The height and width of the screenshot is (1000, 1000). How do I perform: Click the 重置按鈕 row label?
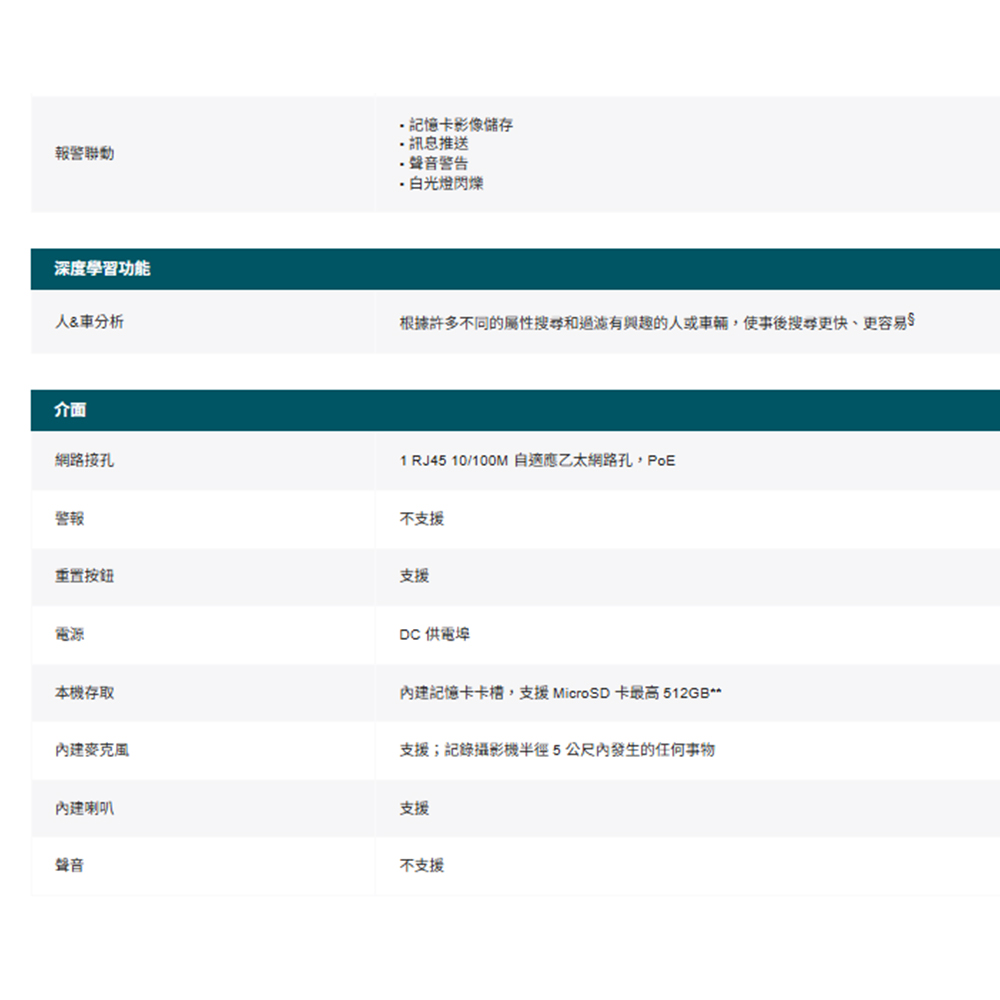click(84, 577)
